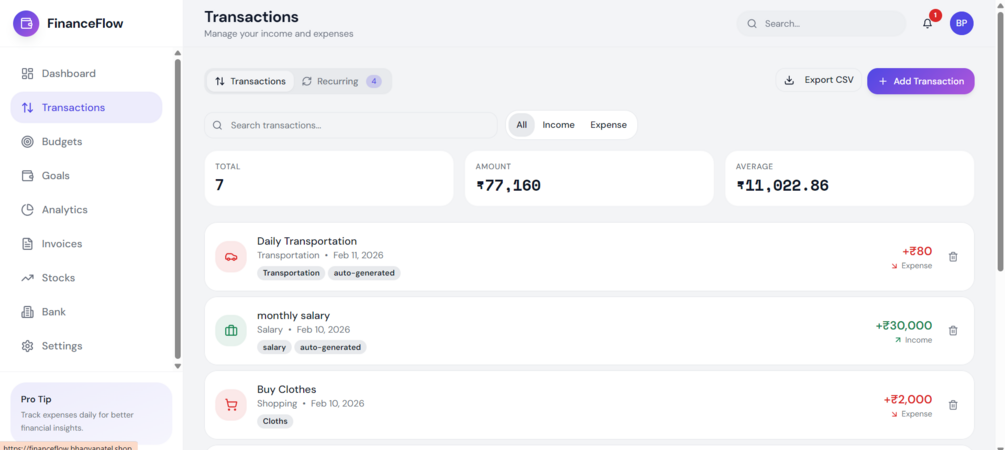The height and width of the screenshot is (450, 1005).
Task: Go to Analytics in the sidebar
Action: (64, 210)
